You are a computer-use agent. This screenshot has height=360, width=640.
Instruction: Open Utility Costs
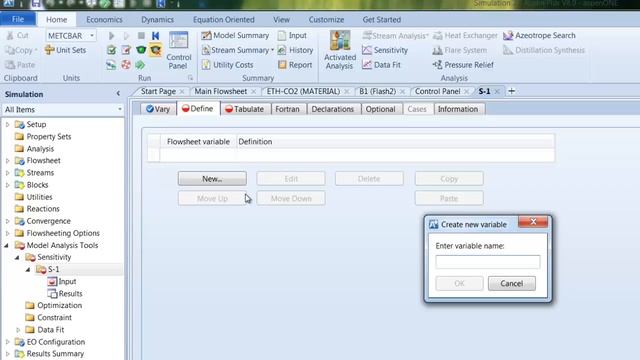[227, 65]
